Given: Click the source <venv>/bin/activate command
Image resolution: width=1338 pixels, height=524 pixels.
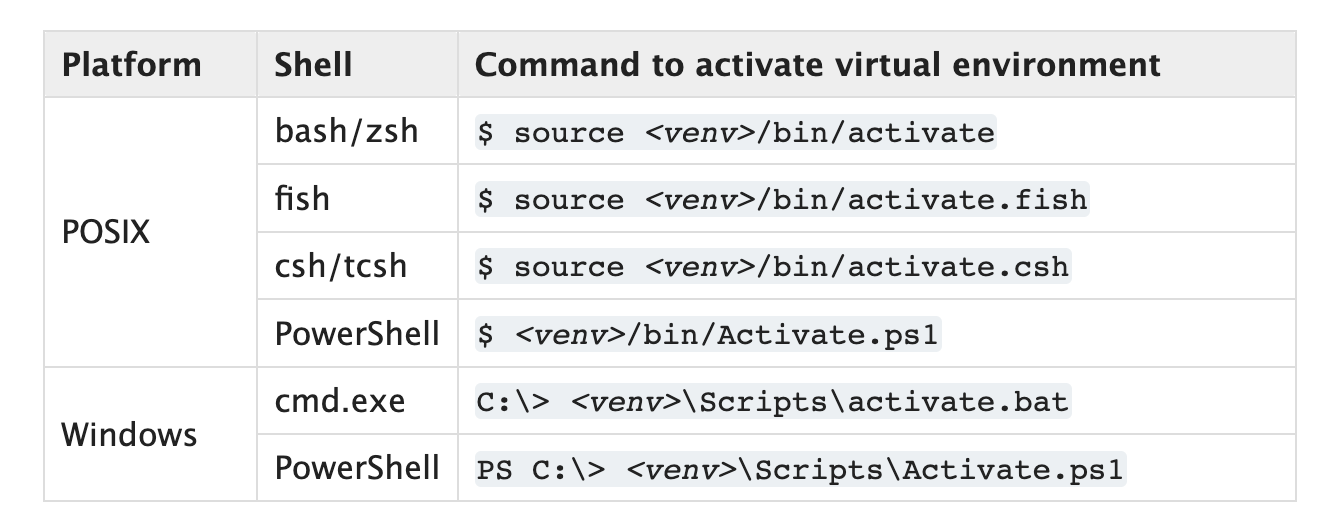Looking at the screenshot, I should pos(735,132).
